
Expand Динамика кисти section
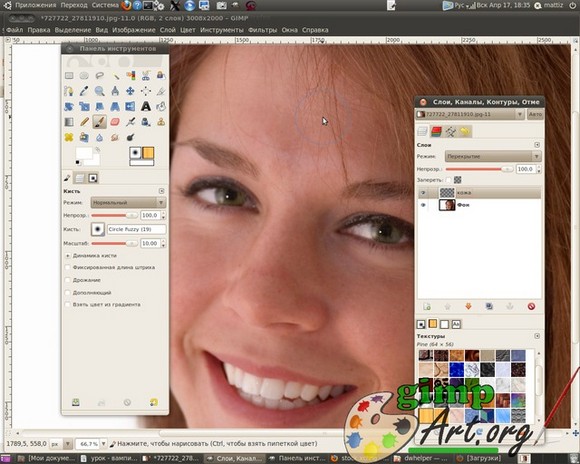tap(68, 255)
